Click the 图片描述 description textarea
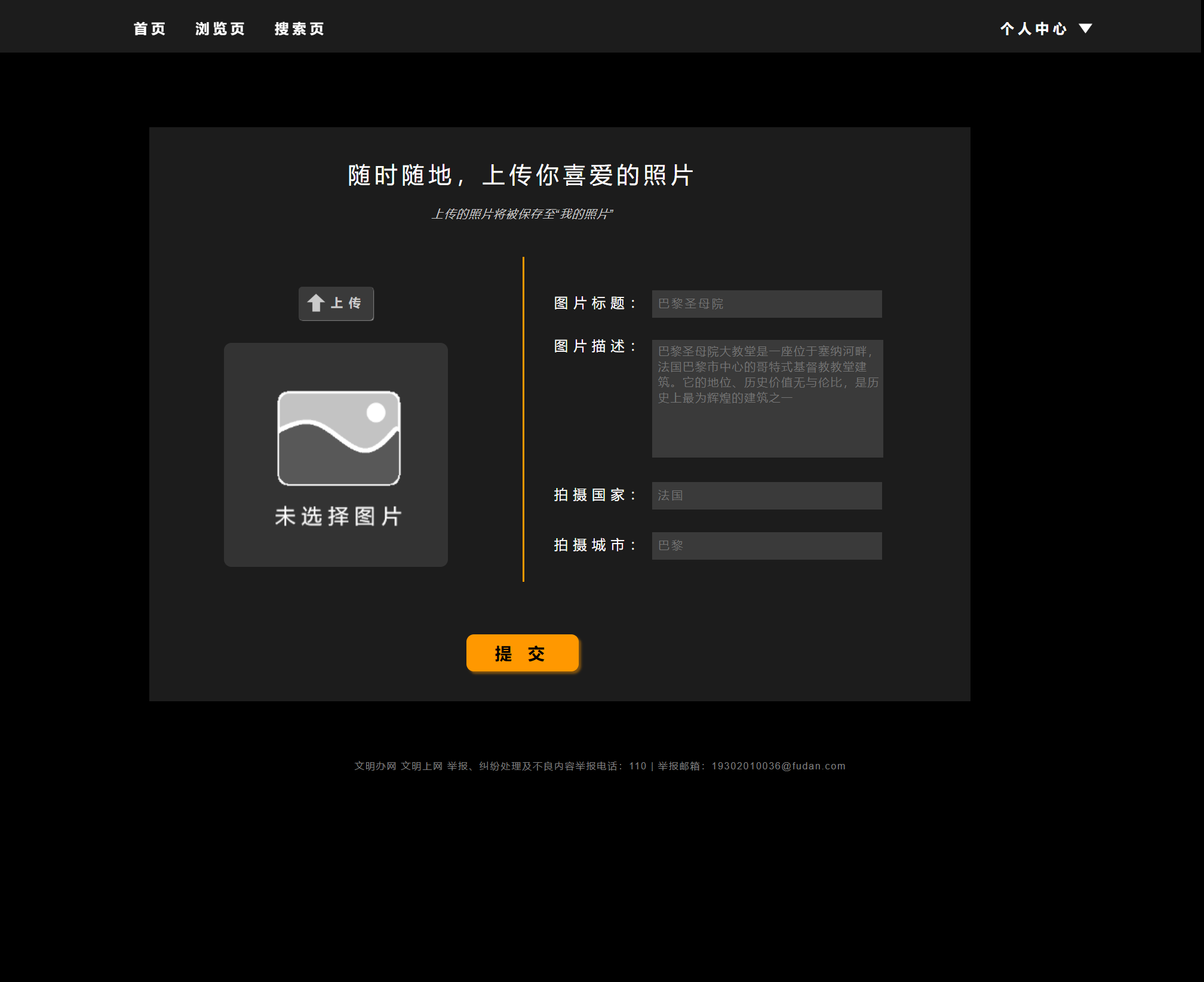This screenshot has width=1204, height=982. [767, 398]
